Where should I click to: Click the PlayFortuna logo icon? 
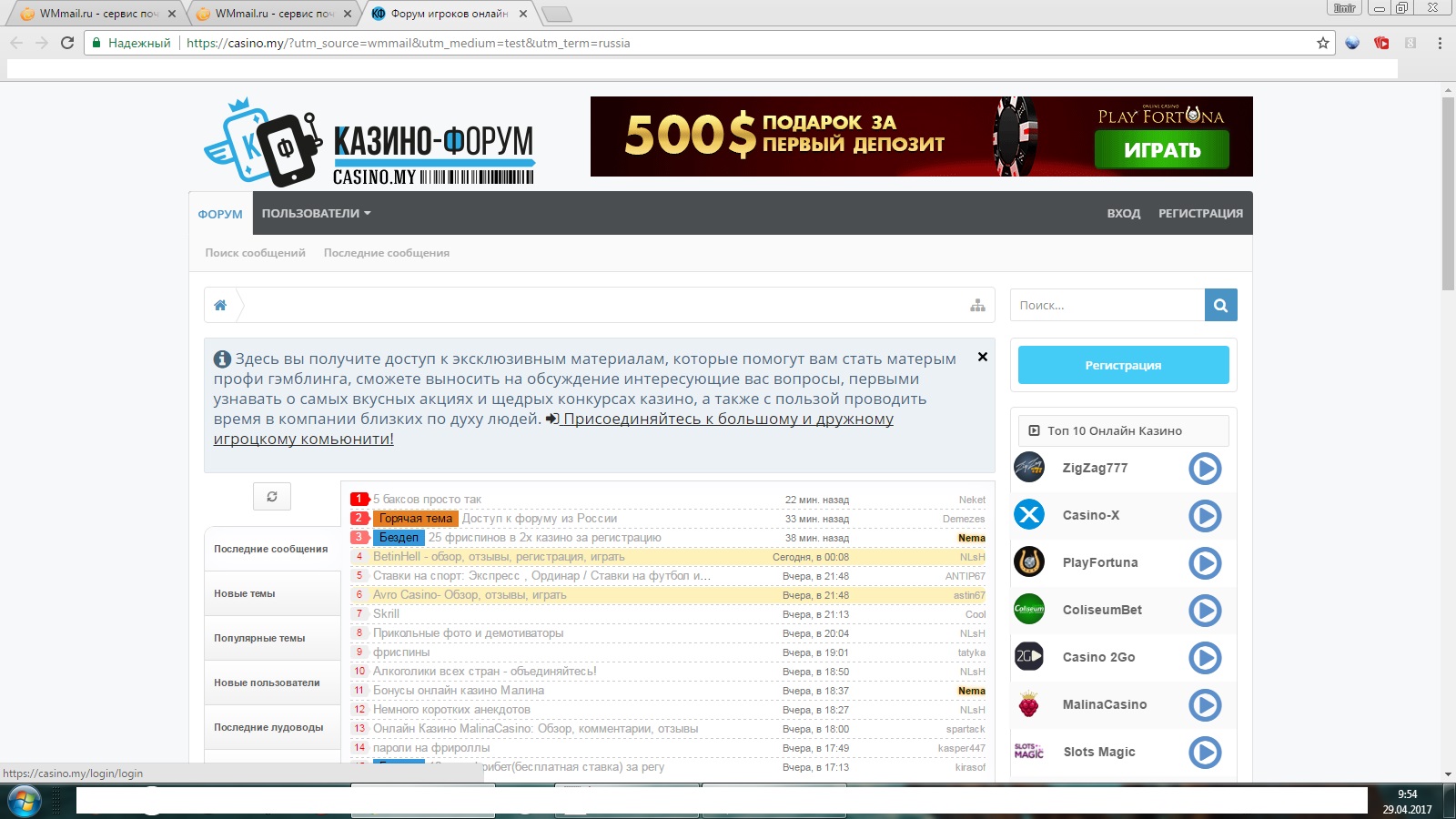1029,562
